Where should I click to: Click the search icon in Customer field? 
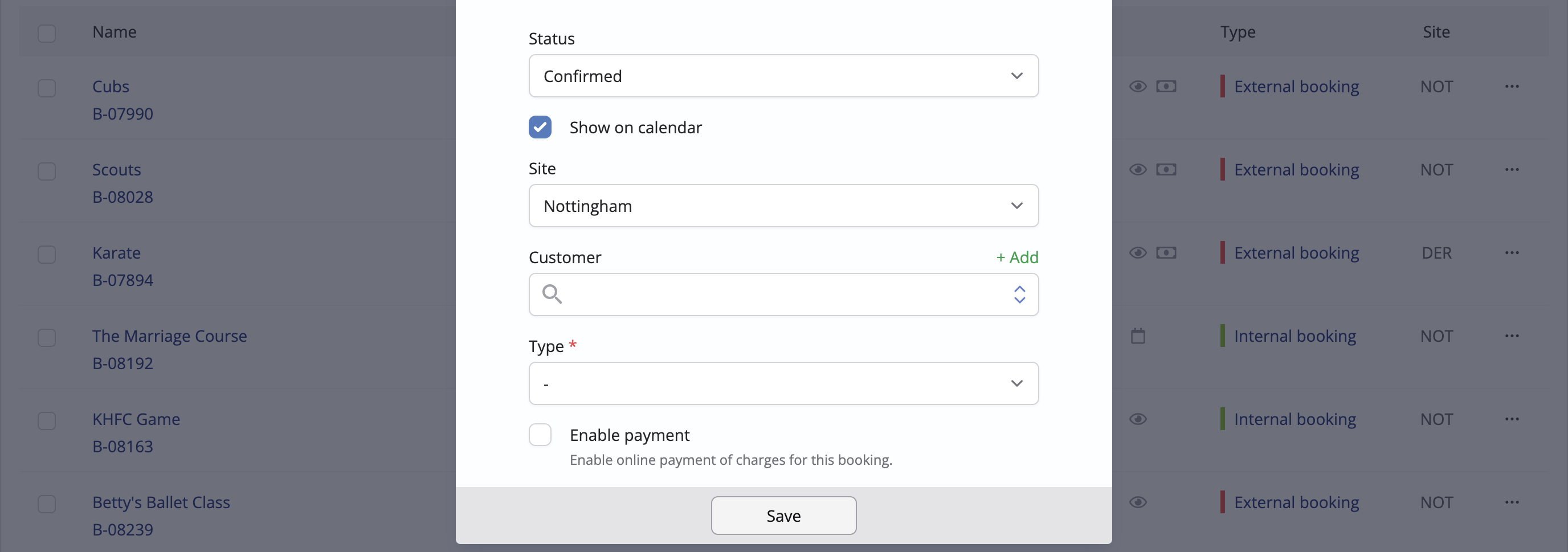point(552,294)
